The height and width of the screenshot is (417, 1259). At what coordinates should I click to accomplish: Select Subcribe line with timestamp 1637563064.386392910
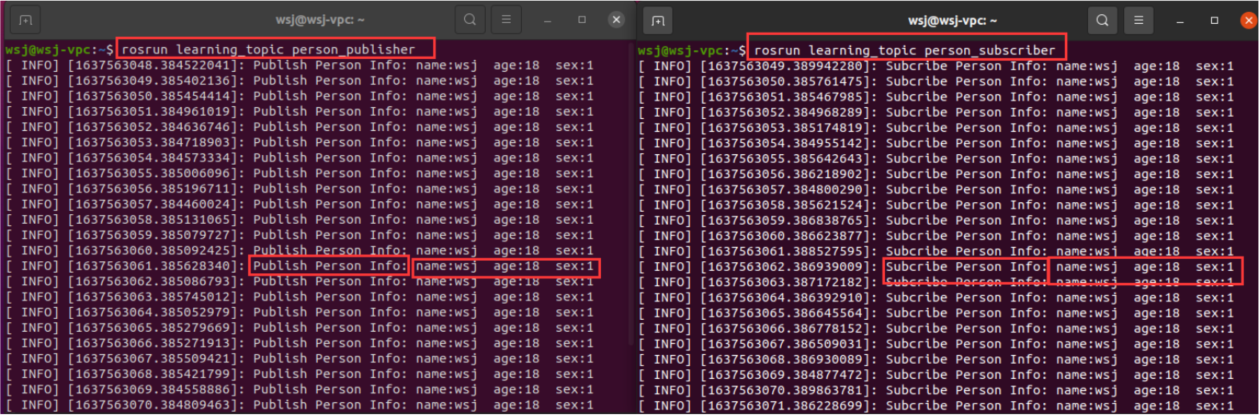pyautogui.click(x=935, y=299)
